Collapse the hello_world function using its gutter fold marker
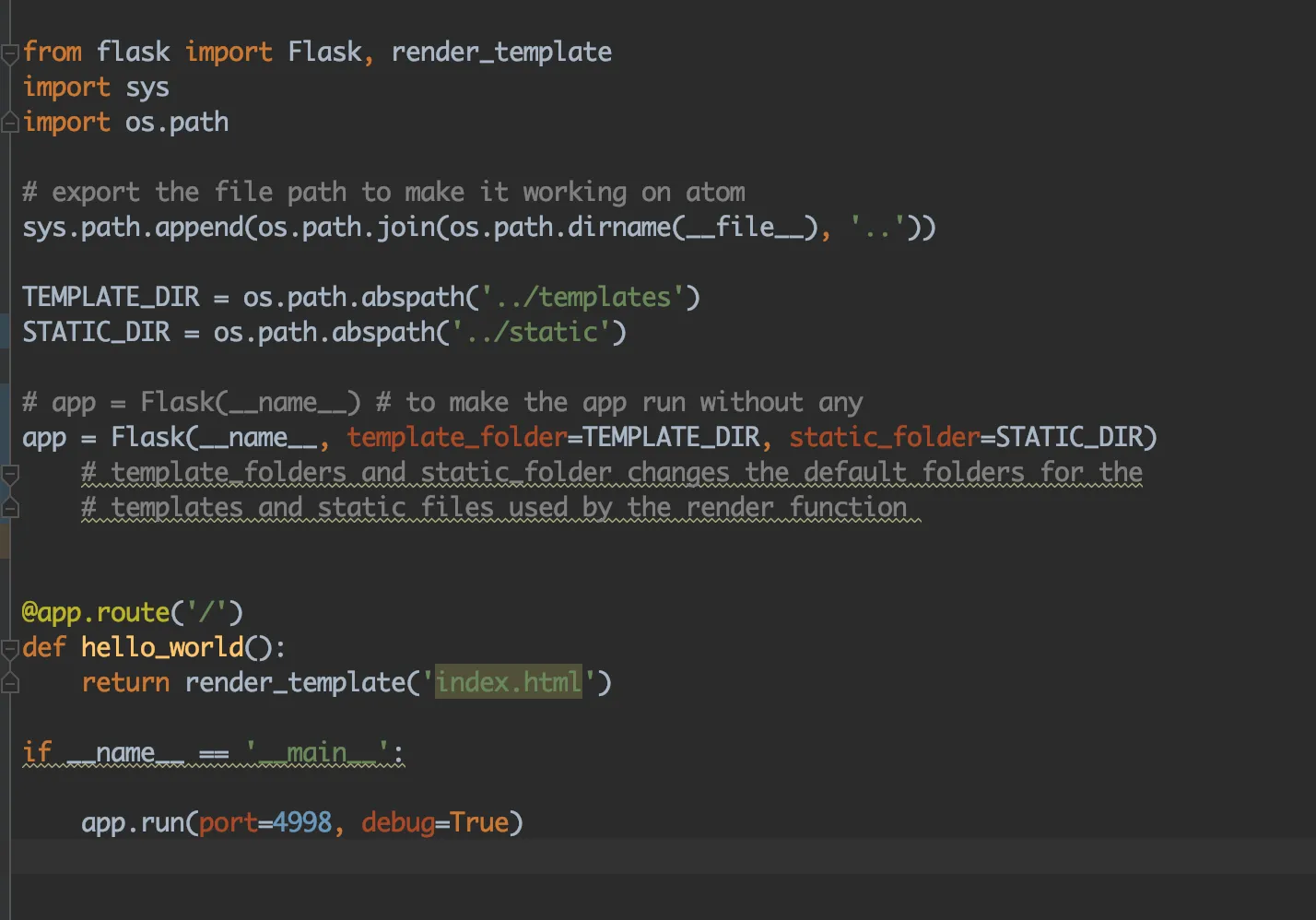 tap(10, 649)
